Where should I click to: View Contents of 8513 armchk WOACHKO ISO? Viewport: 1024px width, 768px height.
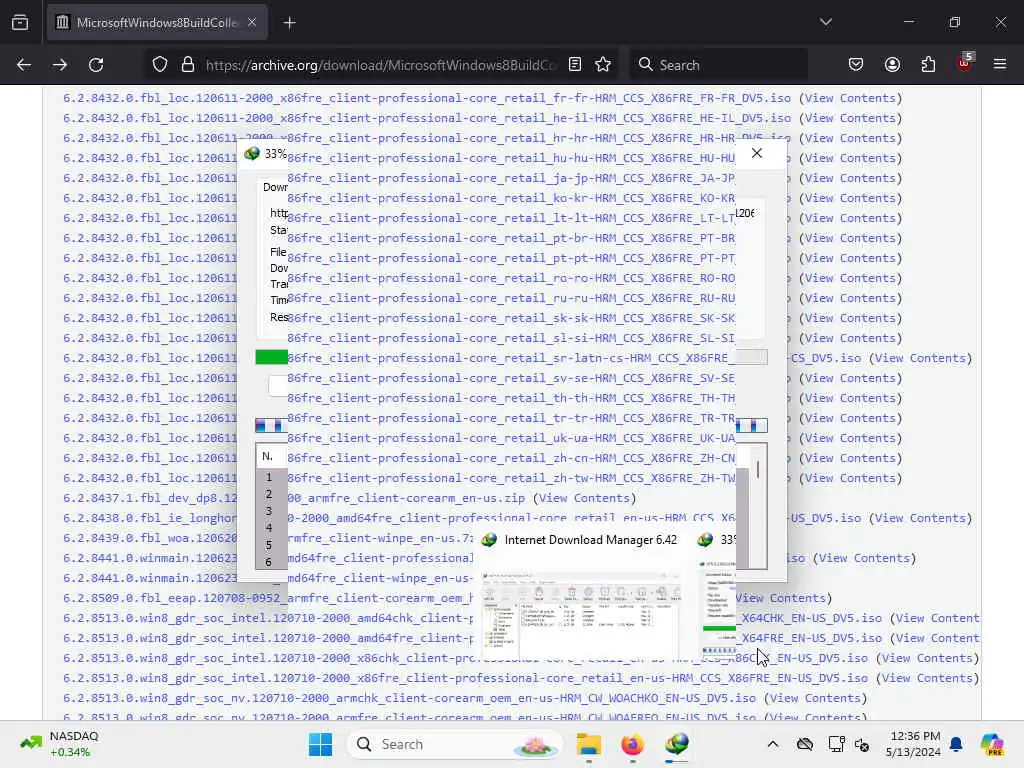tap(815, 698)
